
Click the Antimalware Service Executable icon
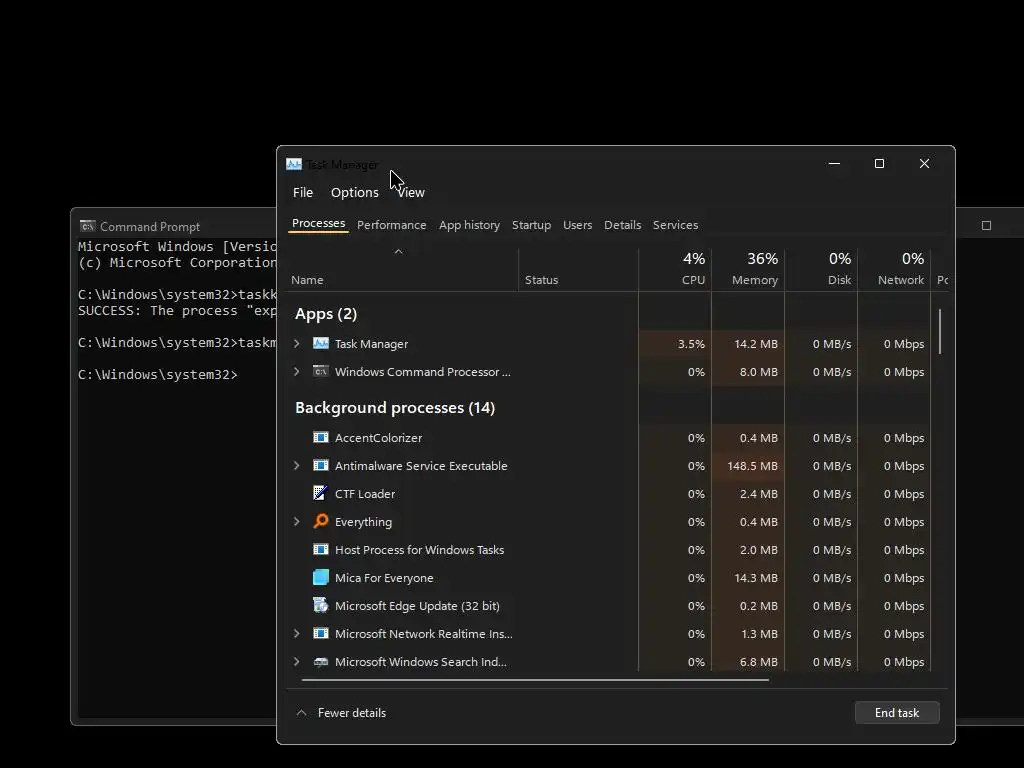321,466
